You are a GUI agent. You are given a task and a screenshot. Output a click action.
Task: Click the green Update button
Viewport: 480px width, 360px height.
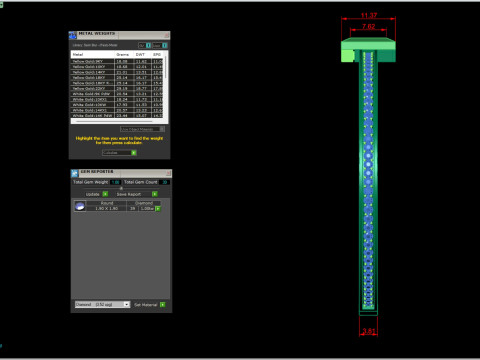[105, 194]
